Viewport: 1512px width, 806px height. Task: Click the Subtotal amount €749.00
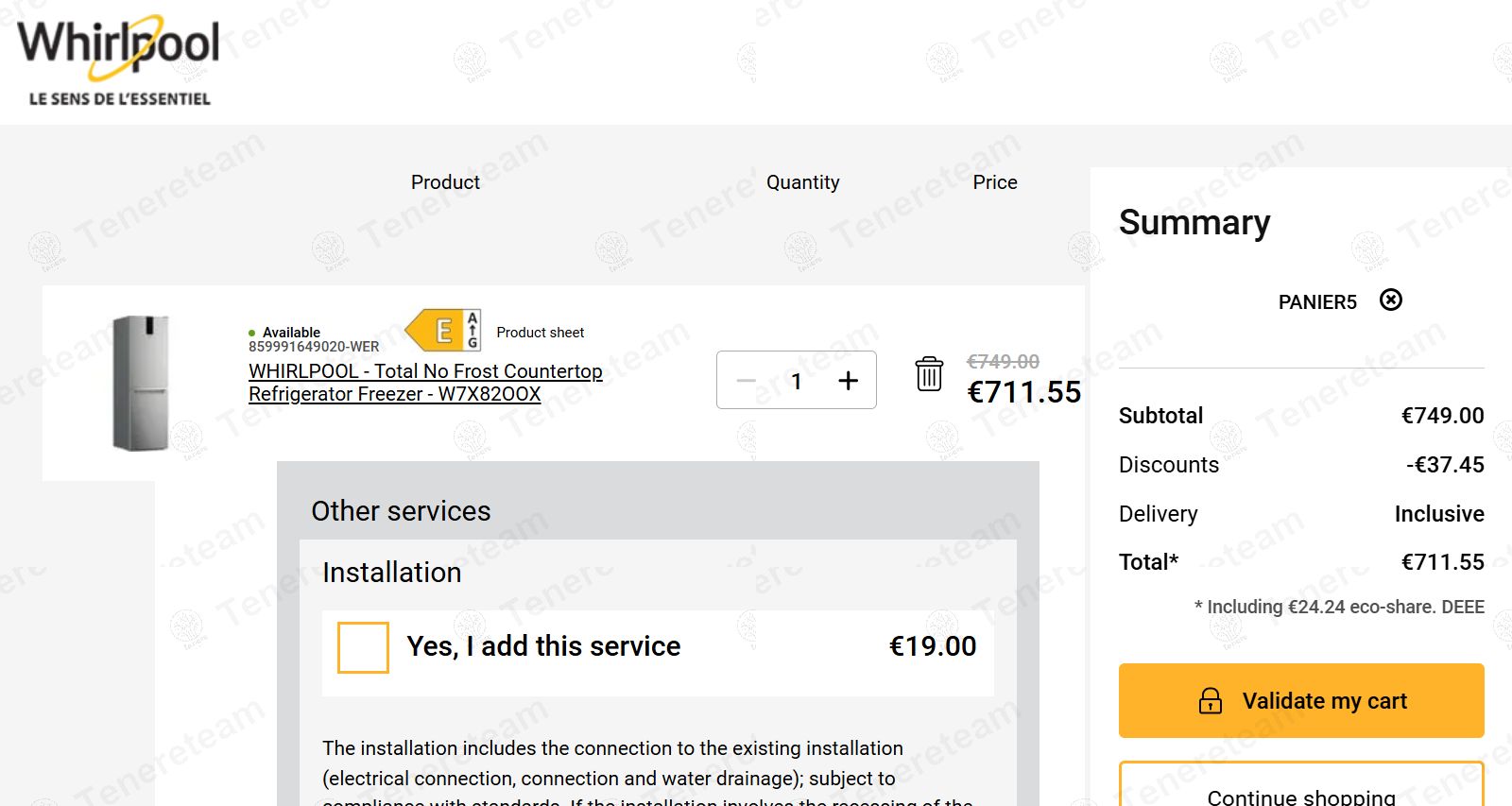[1442, 416]
